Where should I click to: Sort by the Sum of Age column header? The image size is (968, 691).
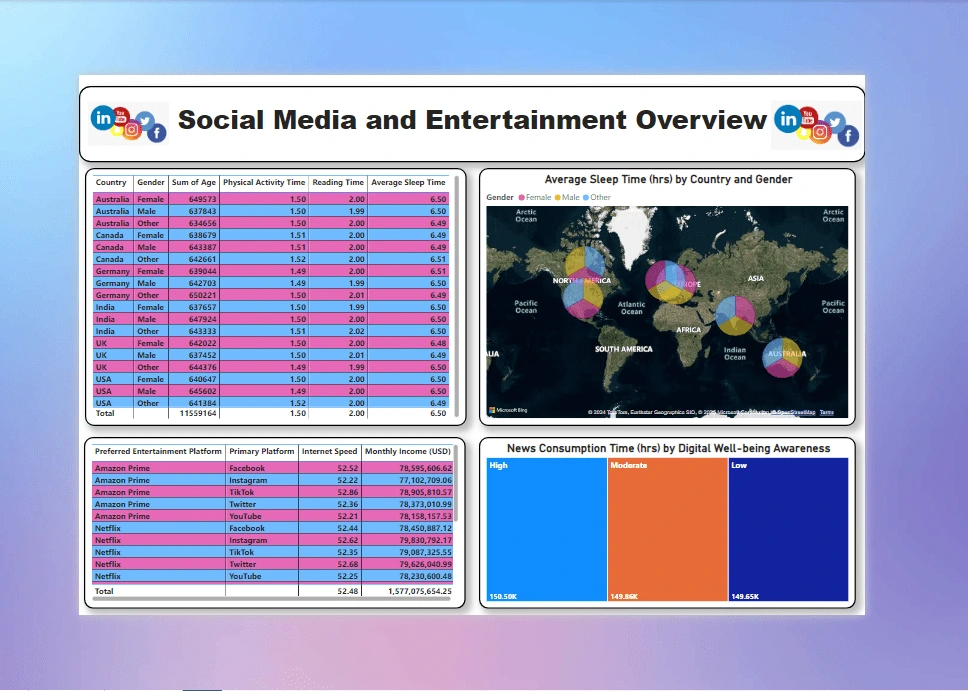point(194,182)
